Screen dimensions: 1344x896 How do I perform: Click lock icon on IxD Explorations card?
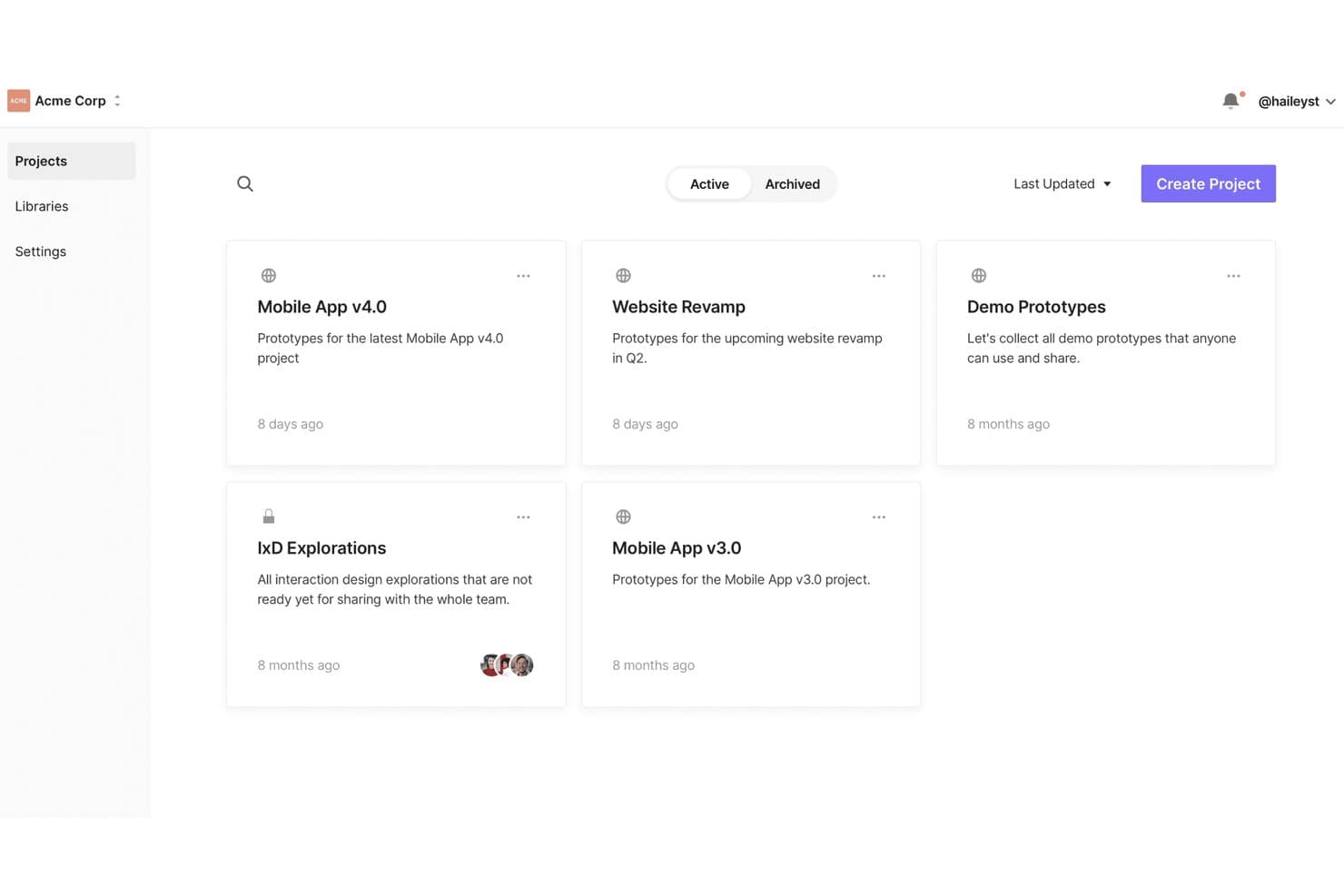[x=269, y=517]
